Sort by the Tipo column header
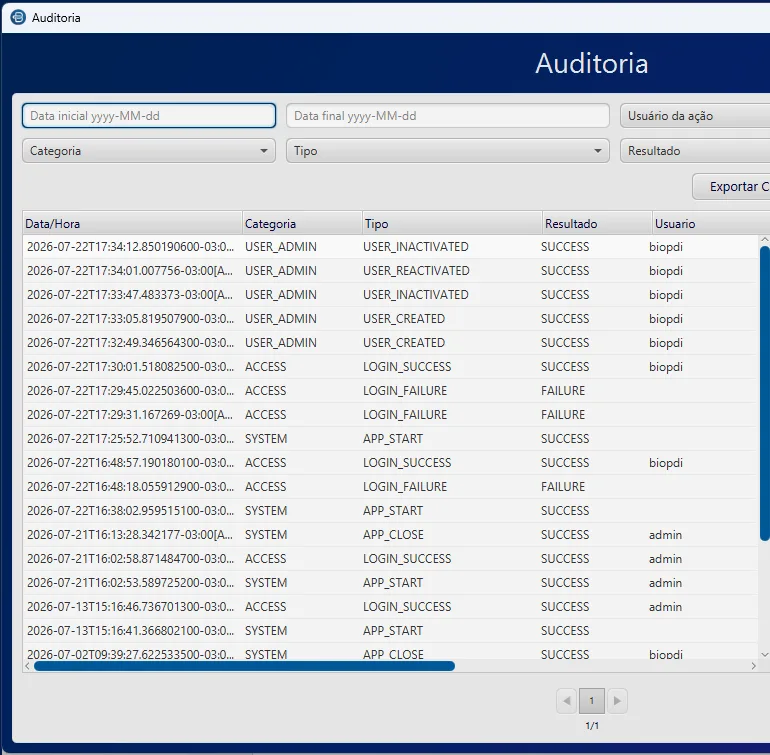This screenshot has width=770, height=755. click(452, 224)
